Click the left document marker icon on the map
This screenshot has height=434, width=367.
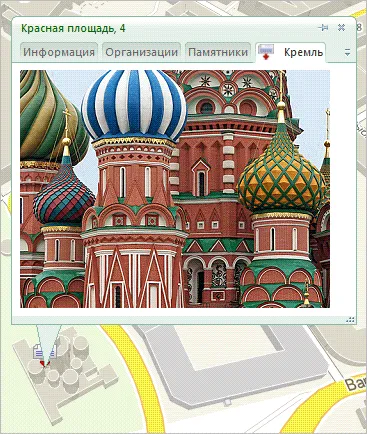click(x=38, y=352)
